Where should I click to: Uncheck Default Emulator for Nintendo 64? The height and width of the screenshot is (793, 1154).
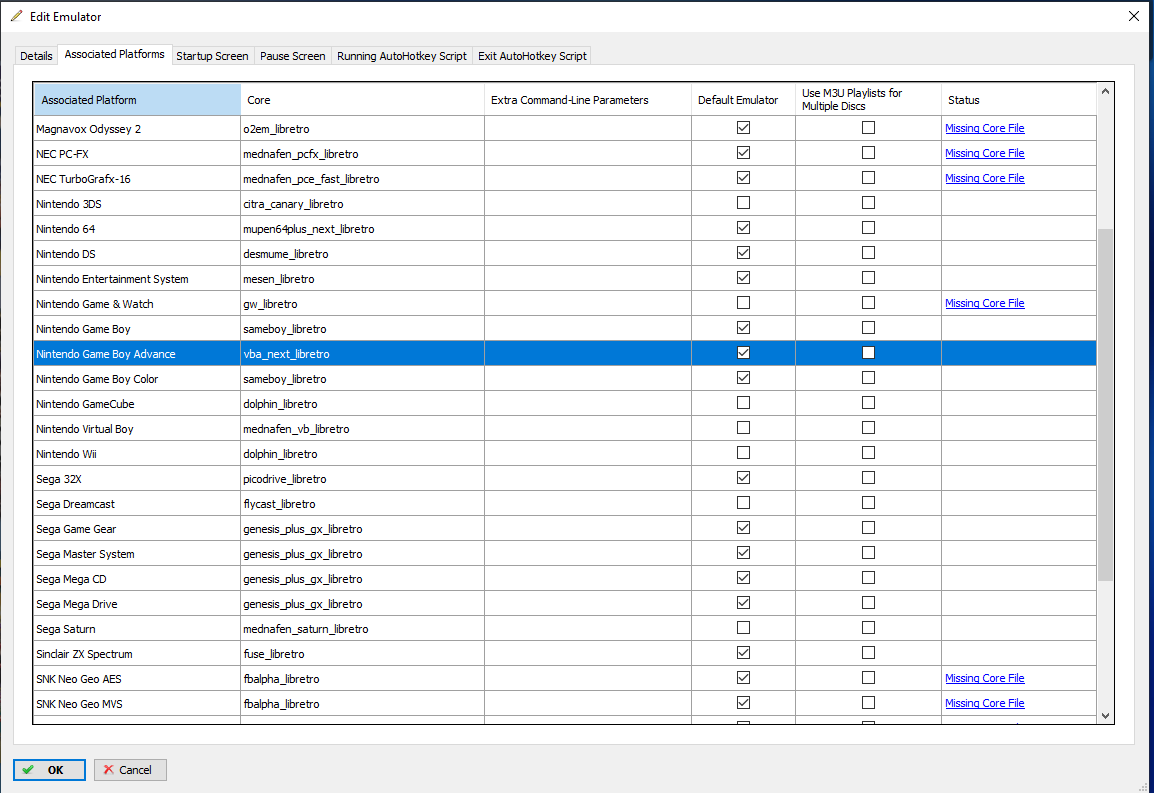click(x=743, y=228)
